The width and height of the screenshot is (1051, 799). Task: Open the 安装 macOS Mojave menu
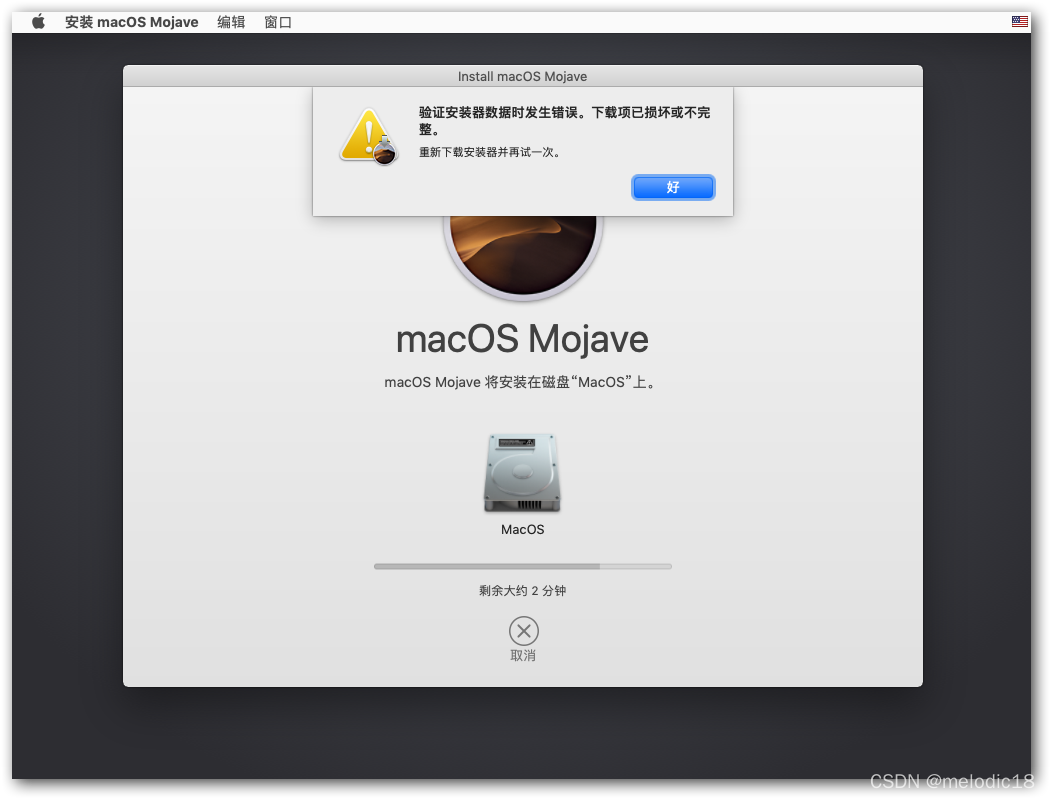131,22
